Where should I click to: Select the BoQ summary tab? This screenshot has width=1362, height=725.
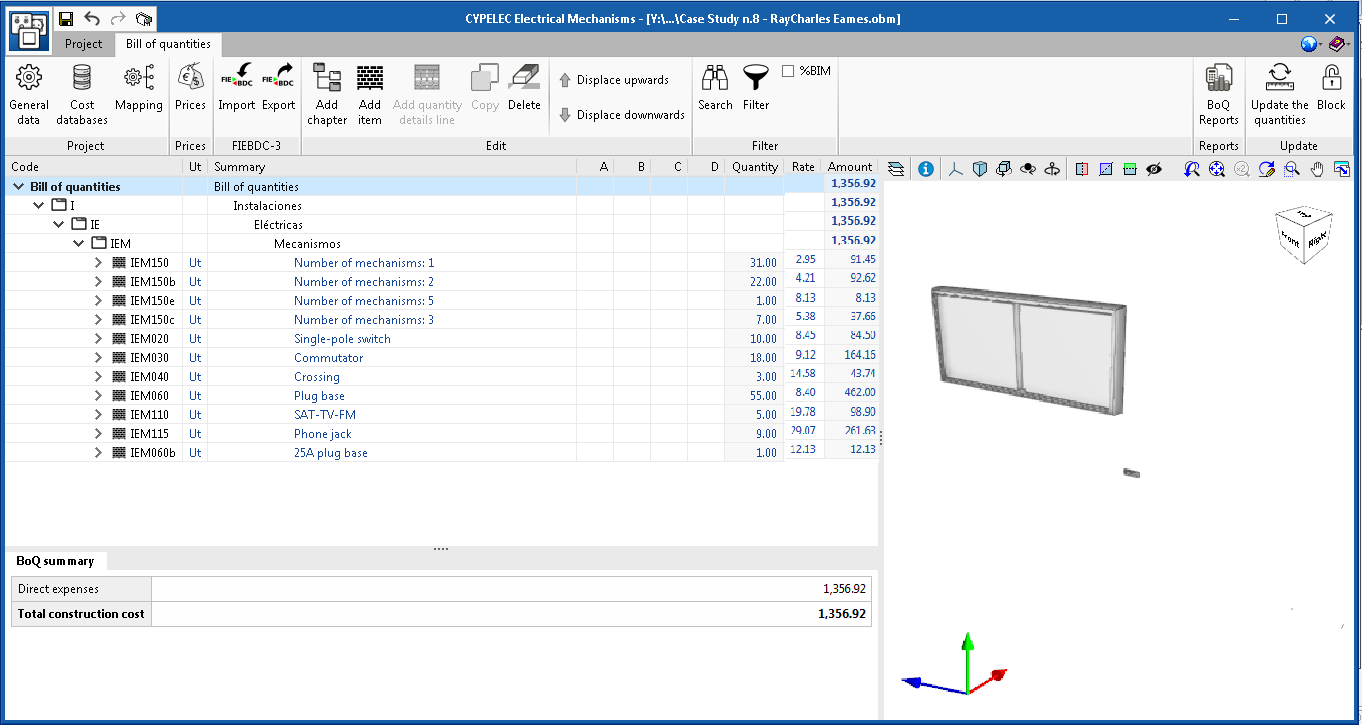(56, 560)
